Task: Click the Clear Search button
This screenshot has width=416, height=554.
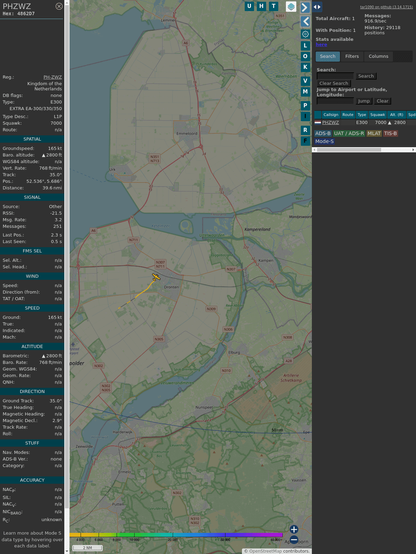Action: pos(334,83)
